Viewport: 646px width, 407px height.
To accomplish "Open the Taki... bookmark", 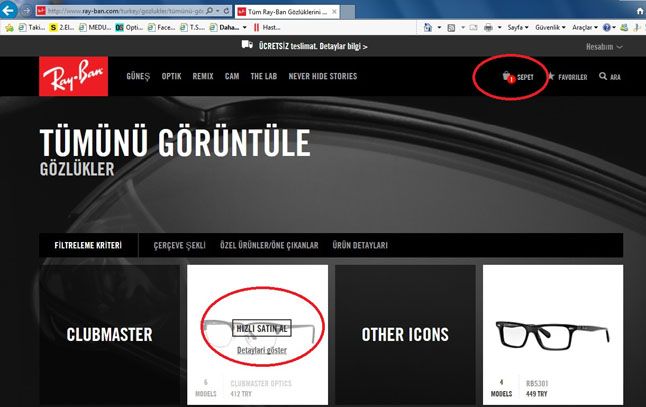I will (32, 28).
